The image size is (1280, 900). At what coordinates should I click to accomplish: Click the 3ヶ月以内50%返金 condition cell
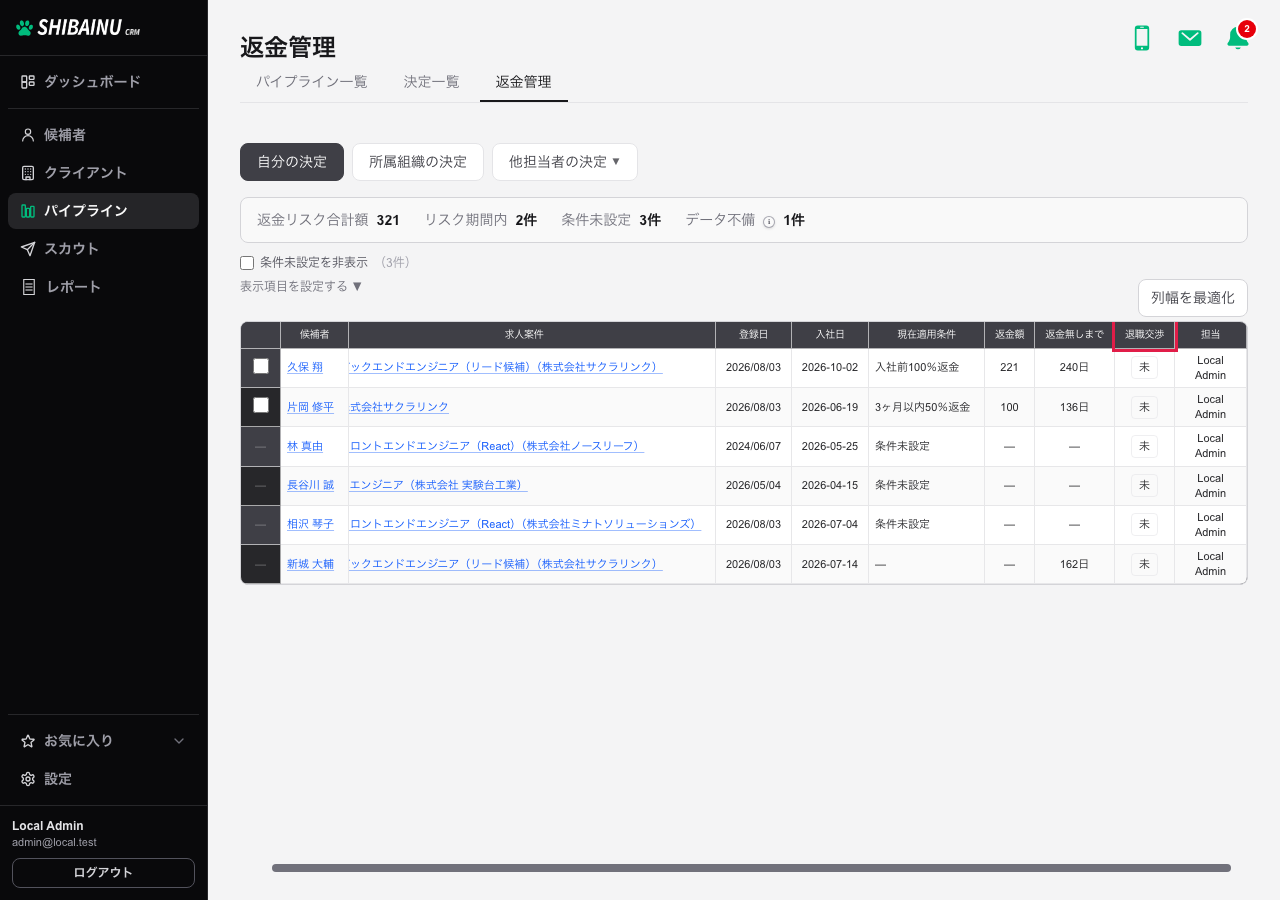[x=927, y=407]
